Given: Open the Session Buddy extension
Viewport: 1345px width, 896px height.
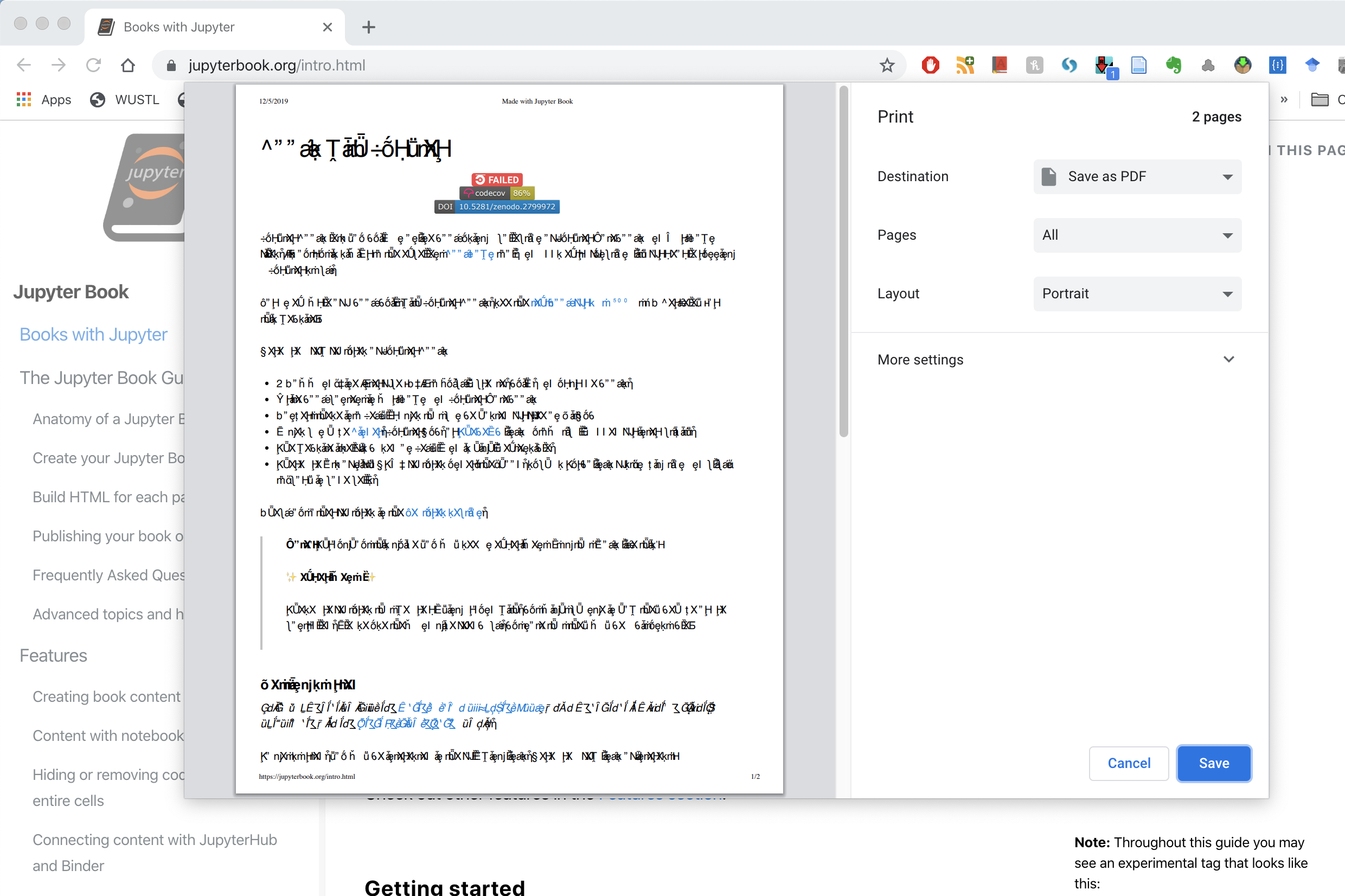Looking at the screenshot, I should coord(1069,65).
